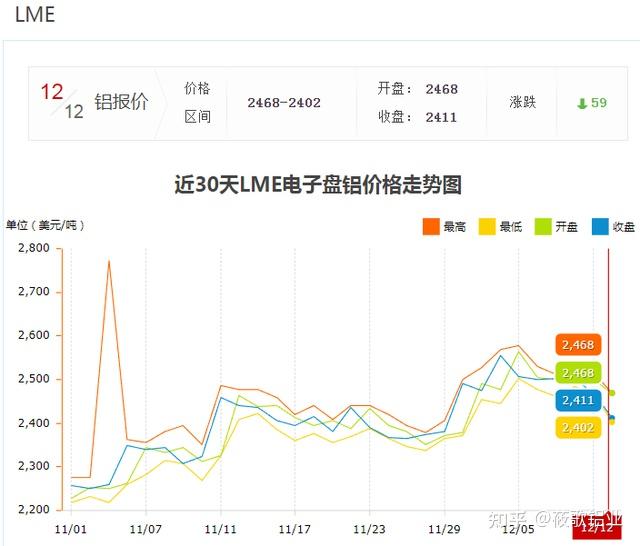The height and width of the screenshot is (546, 640).
Task: Select the yellow 2,402 tooltip badge
Action: pyautogui.click(x=578, y=428)
